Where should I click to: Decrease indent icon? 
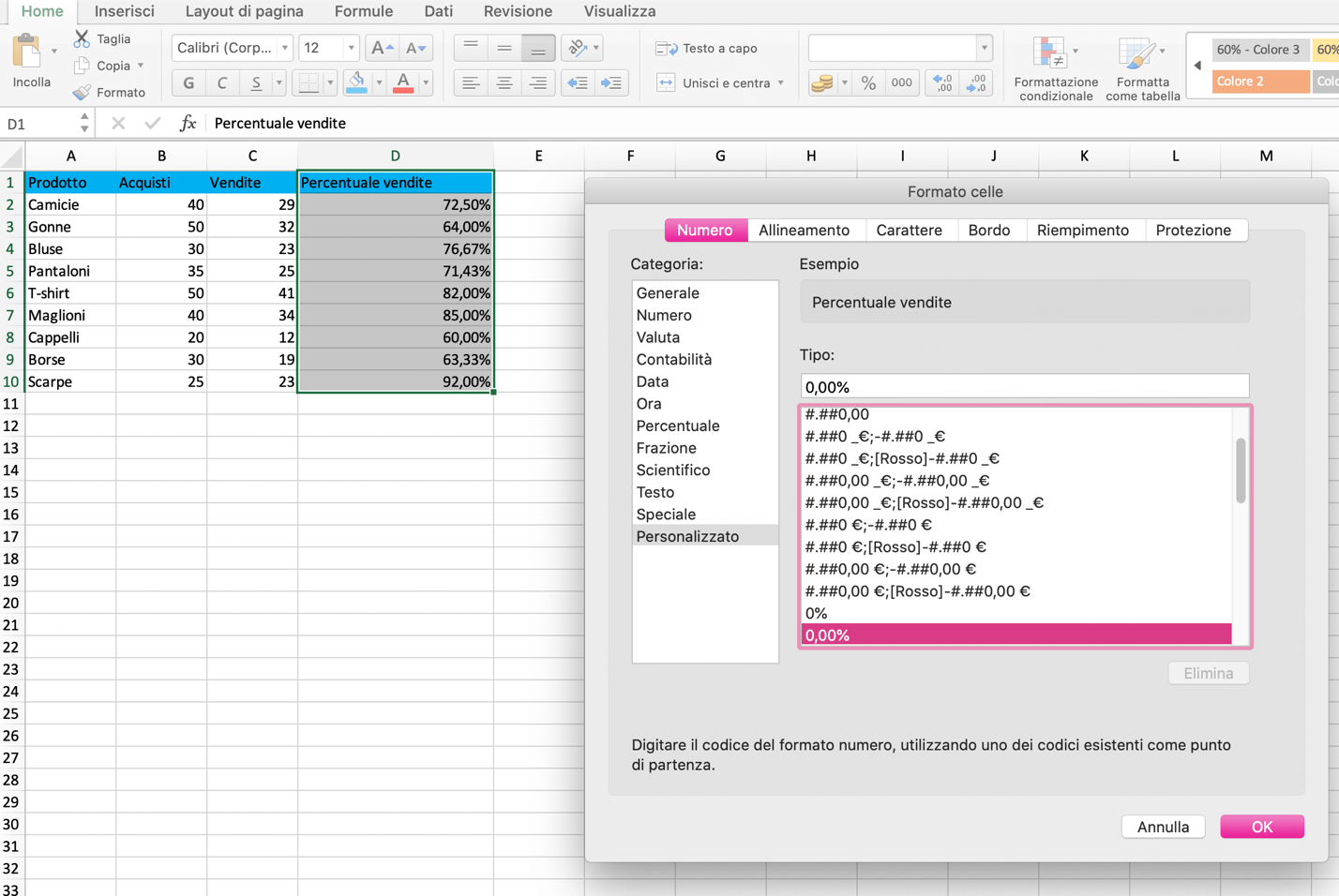coord(578,82)
